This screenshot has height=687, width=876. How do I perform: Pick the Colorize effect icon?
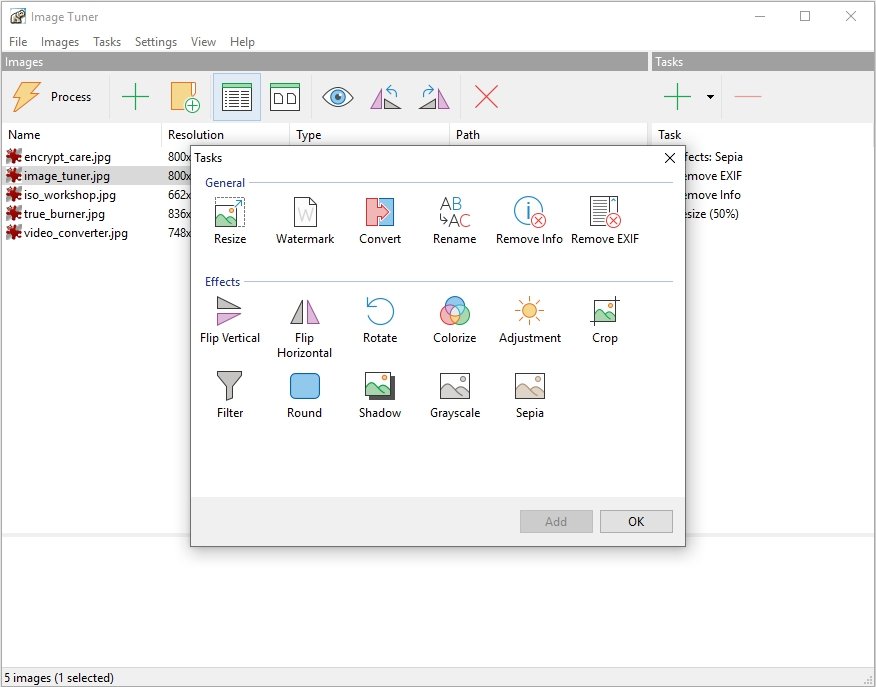455,312
